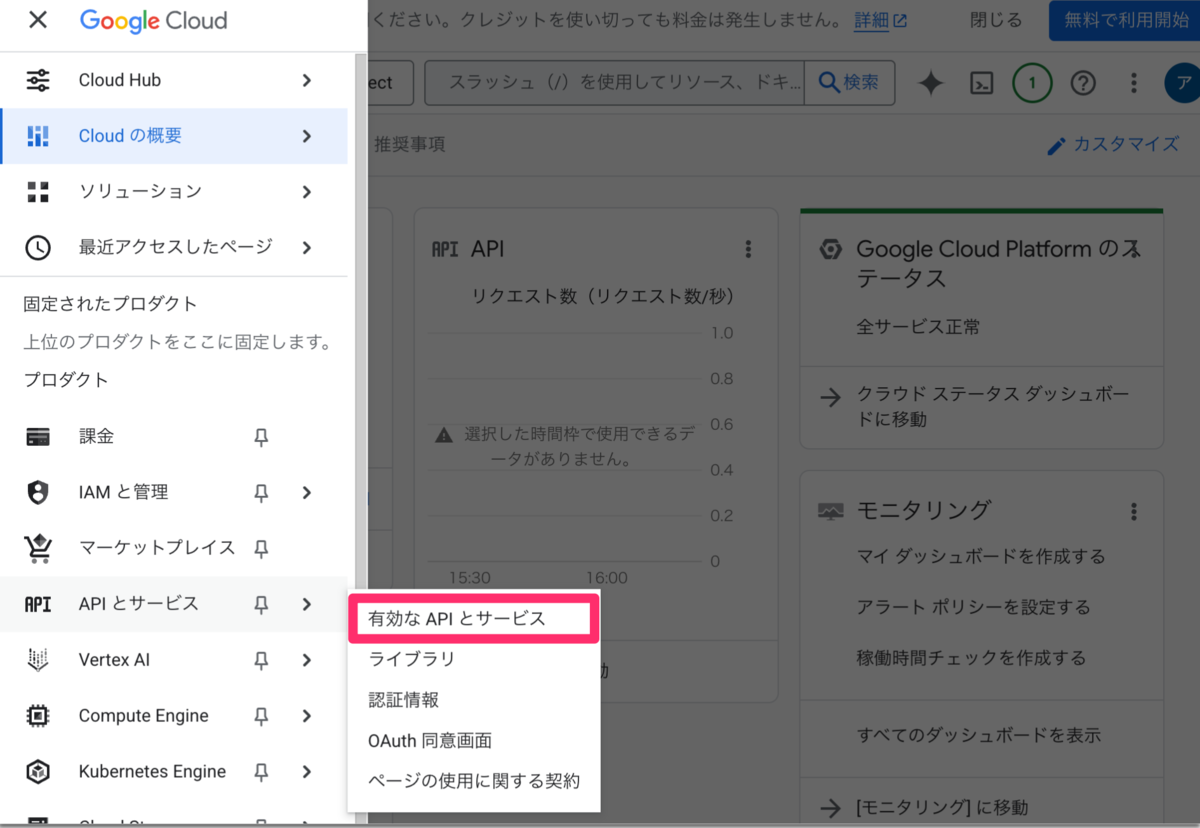Click すべてのダッシュボードを表示 link

pos(979,735)
